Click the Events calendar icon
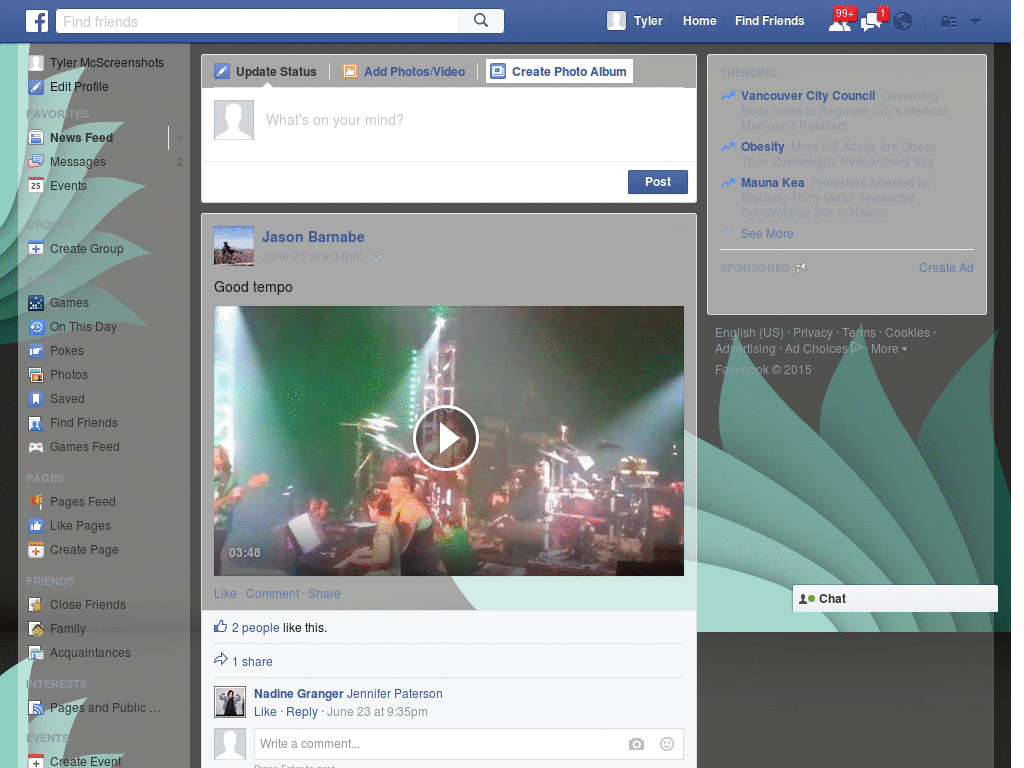Screen dimensions: 1024x768 36,185
